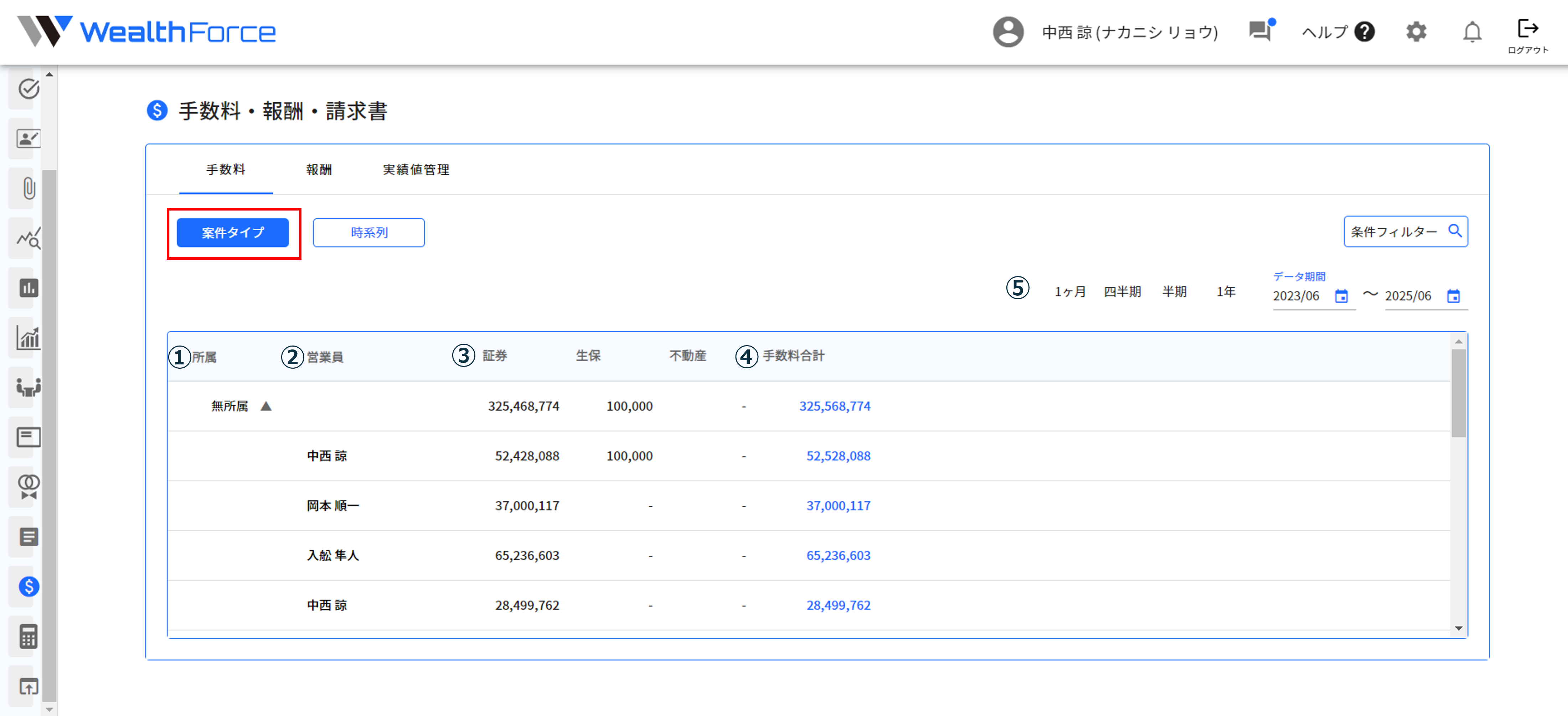
Task: Open total link 52,528,088
Action: click(x=838, y=456)
